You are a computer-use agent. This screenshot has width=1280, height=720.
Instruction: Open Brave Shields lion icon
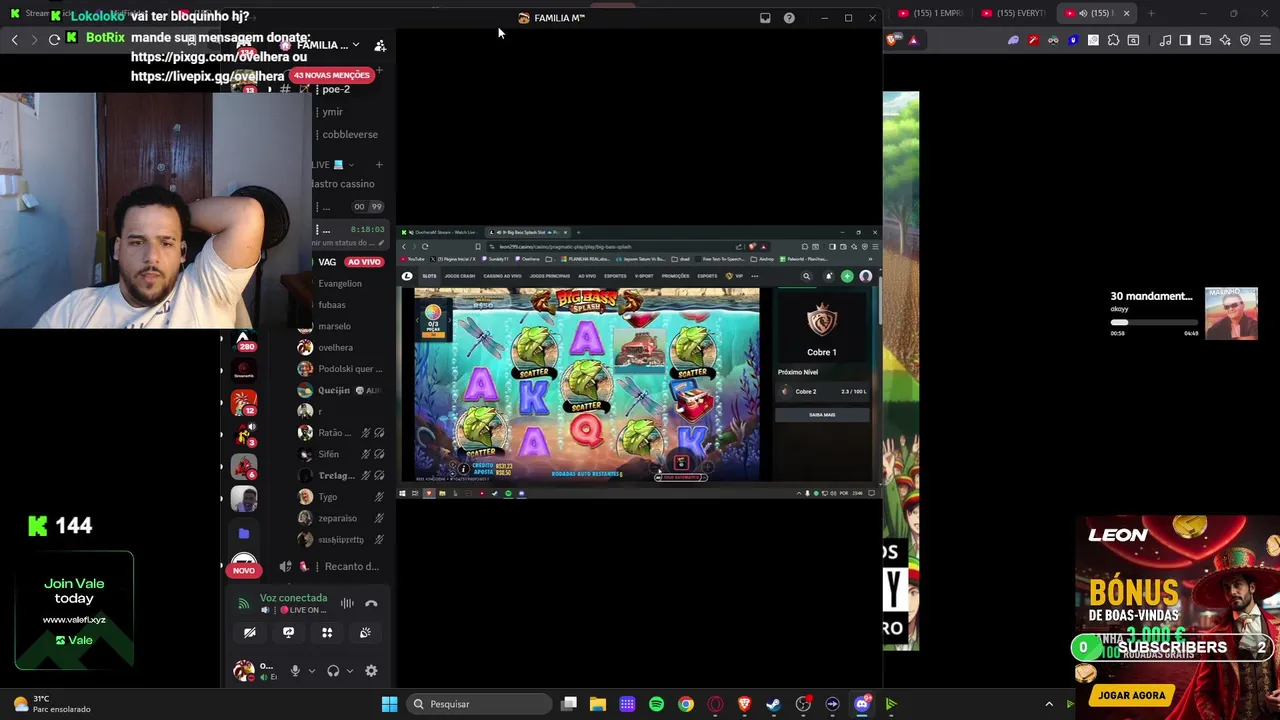893,40
